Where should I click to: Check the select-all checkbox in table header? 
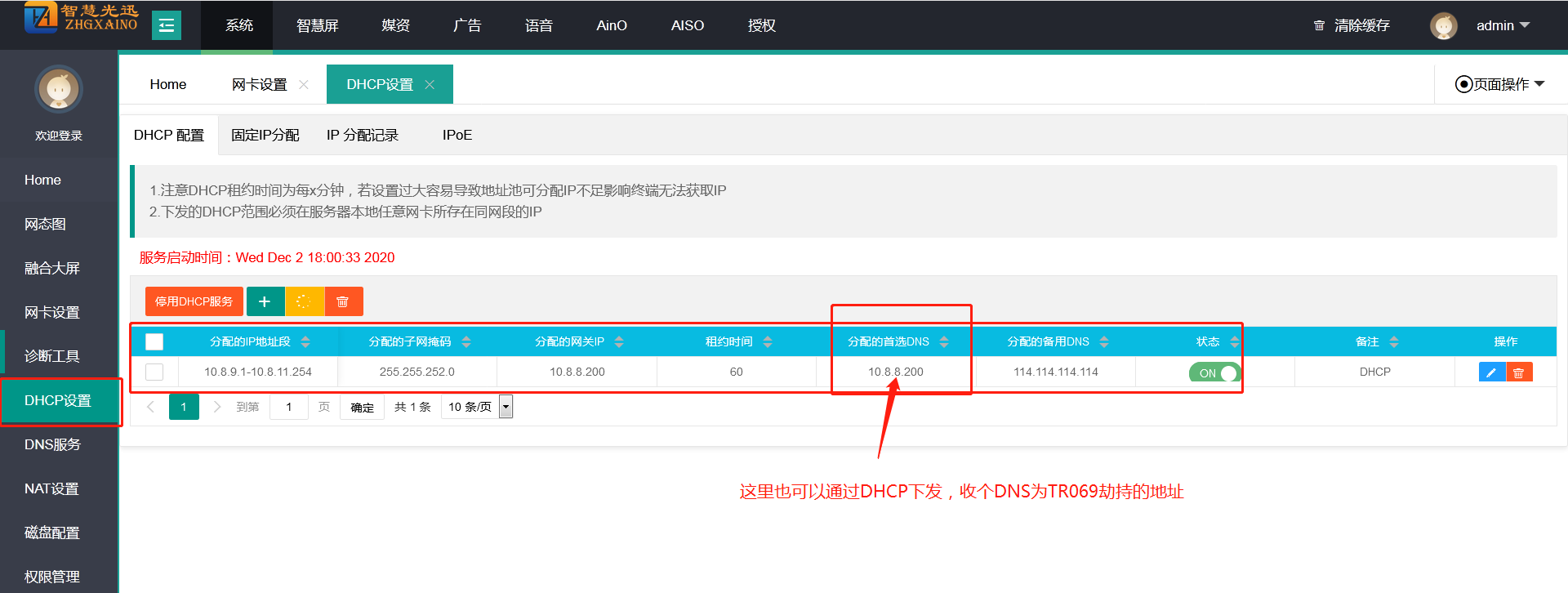(x=154, y=341)
